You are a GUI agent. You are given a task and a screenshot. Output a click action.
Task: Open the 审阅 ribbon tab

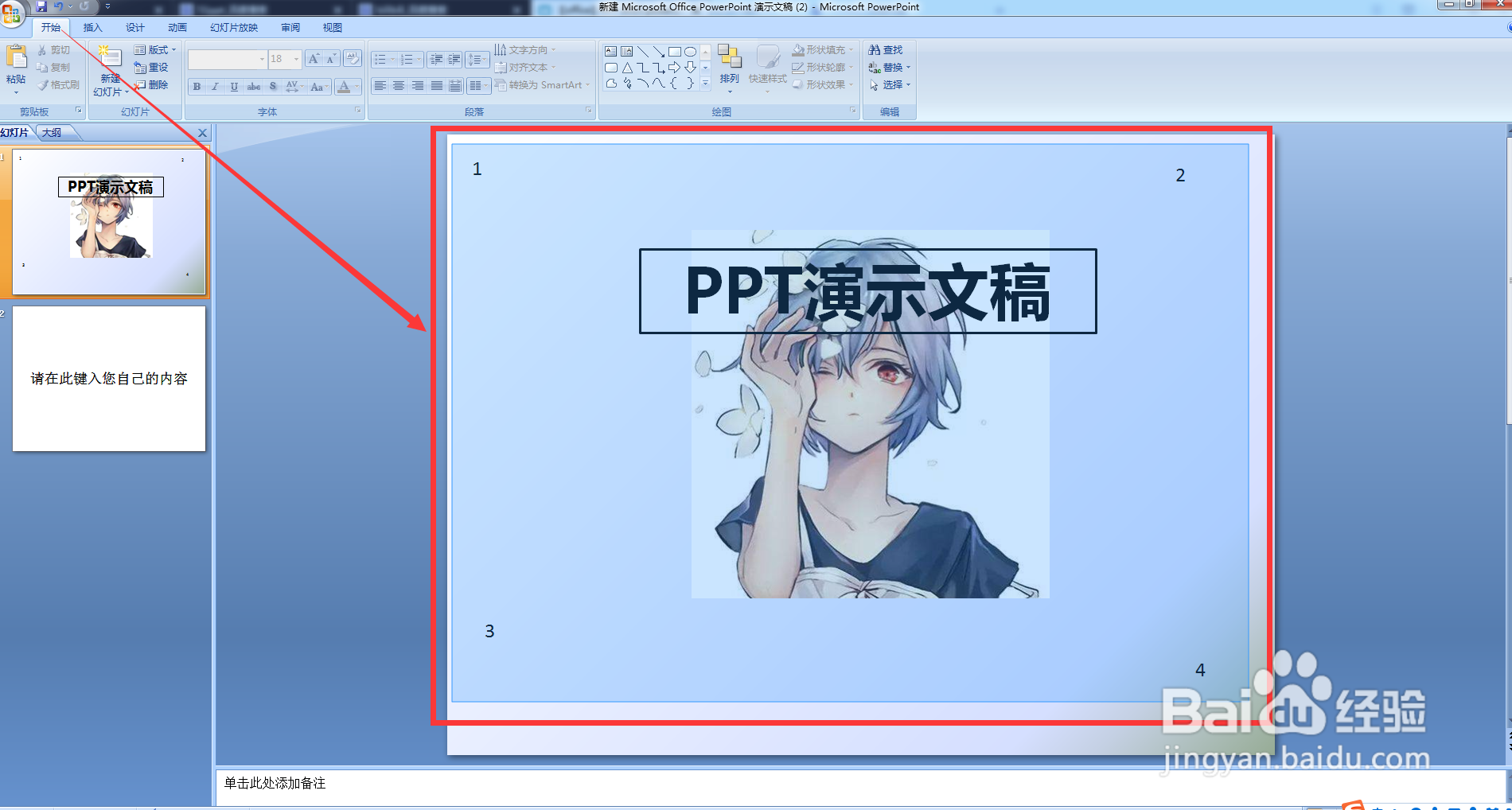[x=290, y=27]
